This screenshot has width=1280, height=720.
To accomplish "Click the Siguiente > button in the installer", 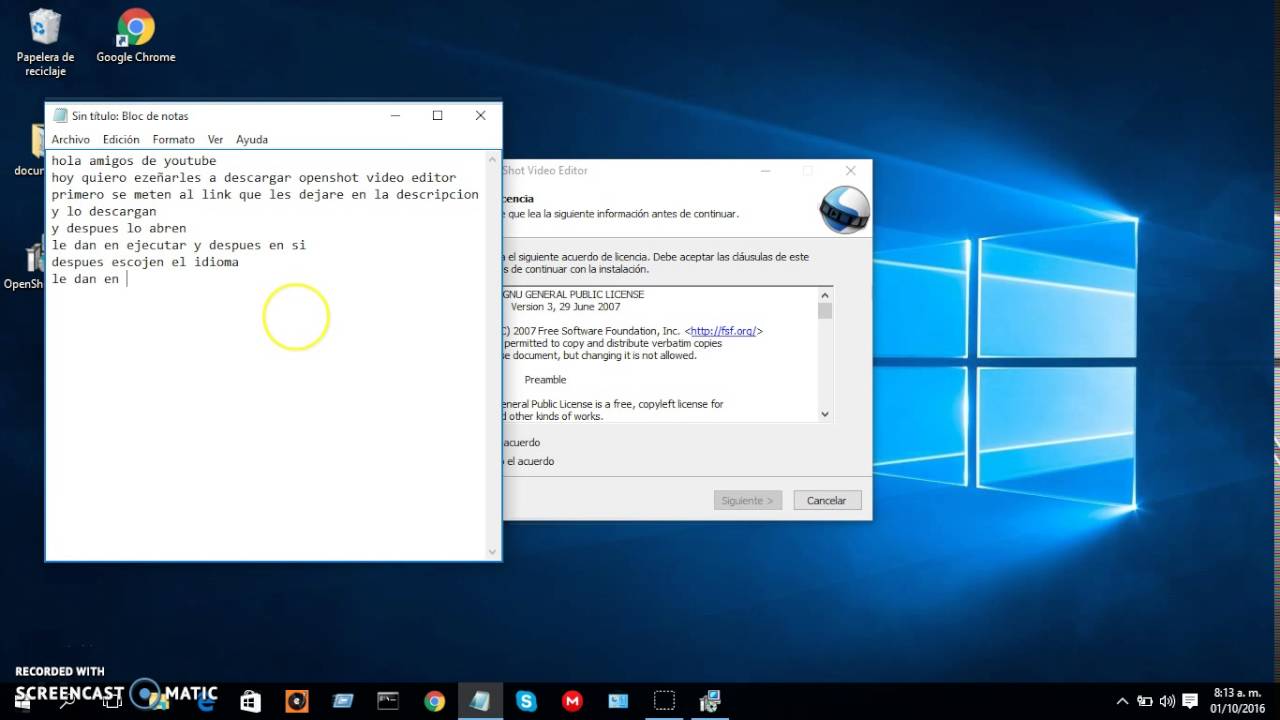I will (x=748, y=500).
